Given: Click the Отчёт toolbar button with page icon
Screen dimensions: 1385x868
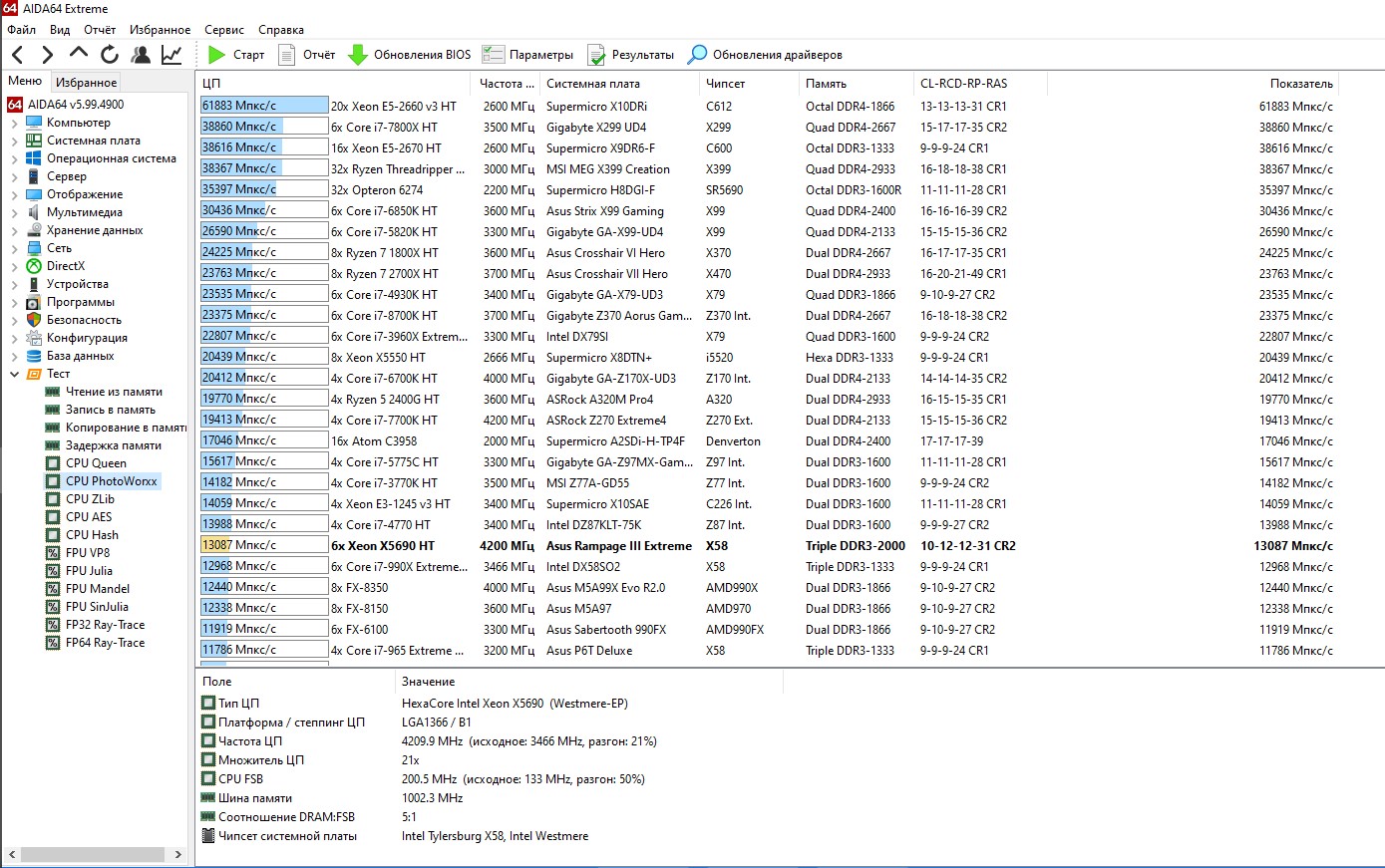Looking at the screenshot, I should tap(306, 55).
